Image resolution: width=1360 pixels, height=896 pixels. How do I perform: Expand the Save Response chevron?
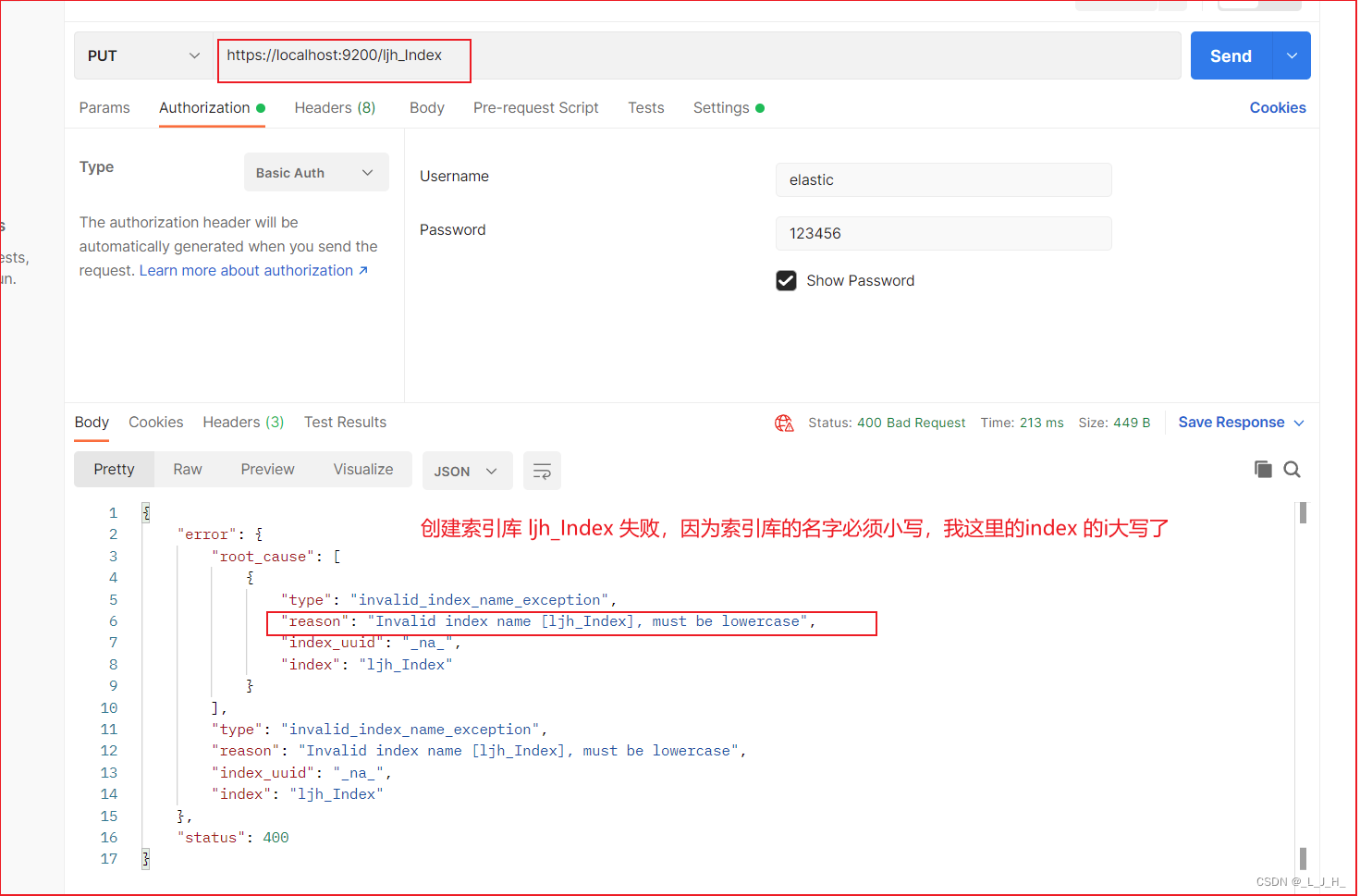[x=1298, y=423]
